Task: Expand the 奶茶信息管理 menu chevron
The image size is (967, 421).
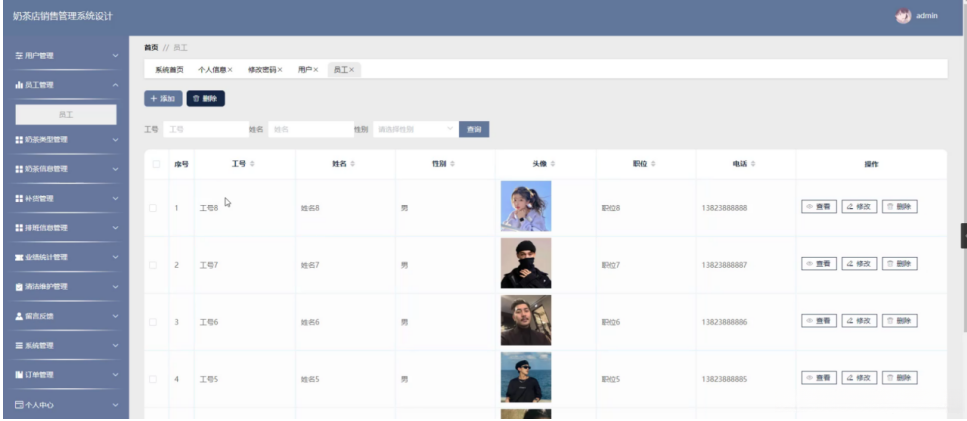Action: pos(115,169)
